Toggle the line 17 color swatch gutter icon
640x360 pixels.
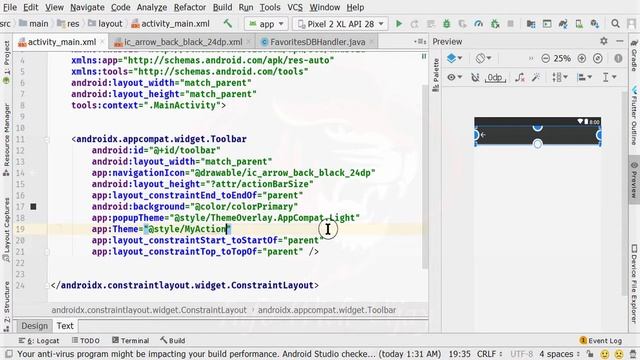tap(33, 207)
